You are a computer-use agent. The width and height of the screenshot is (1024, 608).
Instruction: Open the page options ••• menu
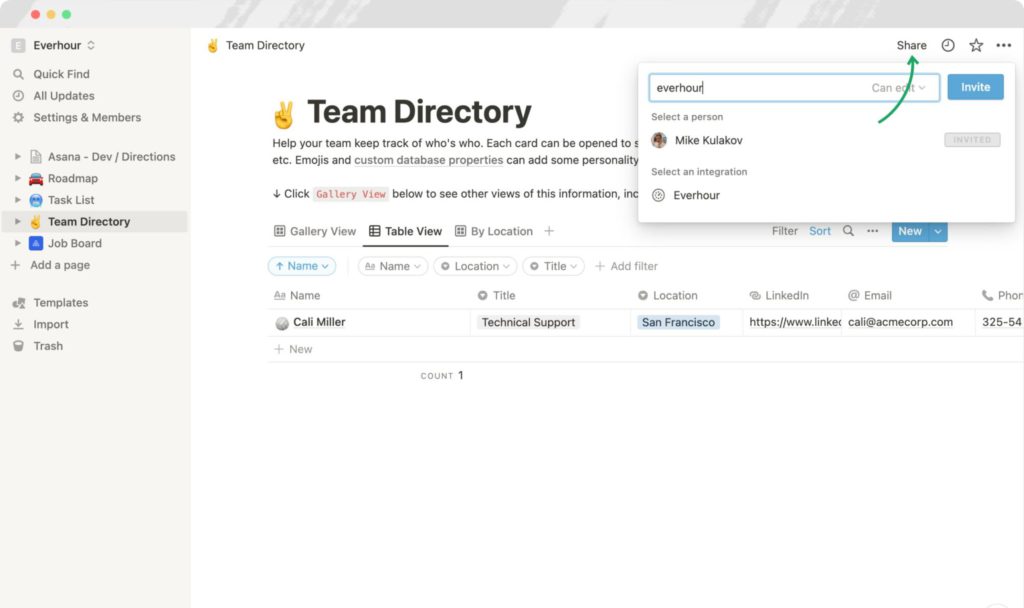(1004, 45)
